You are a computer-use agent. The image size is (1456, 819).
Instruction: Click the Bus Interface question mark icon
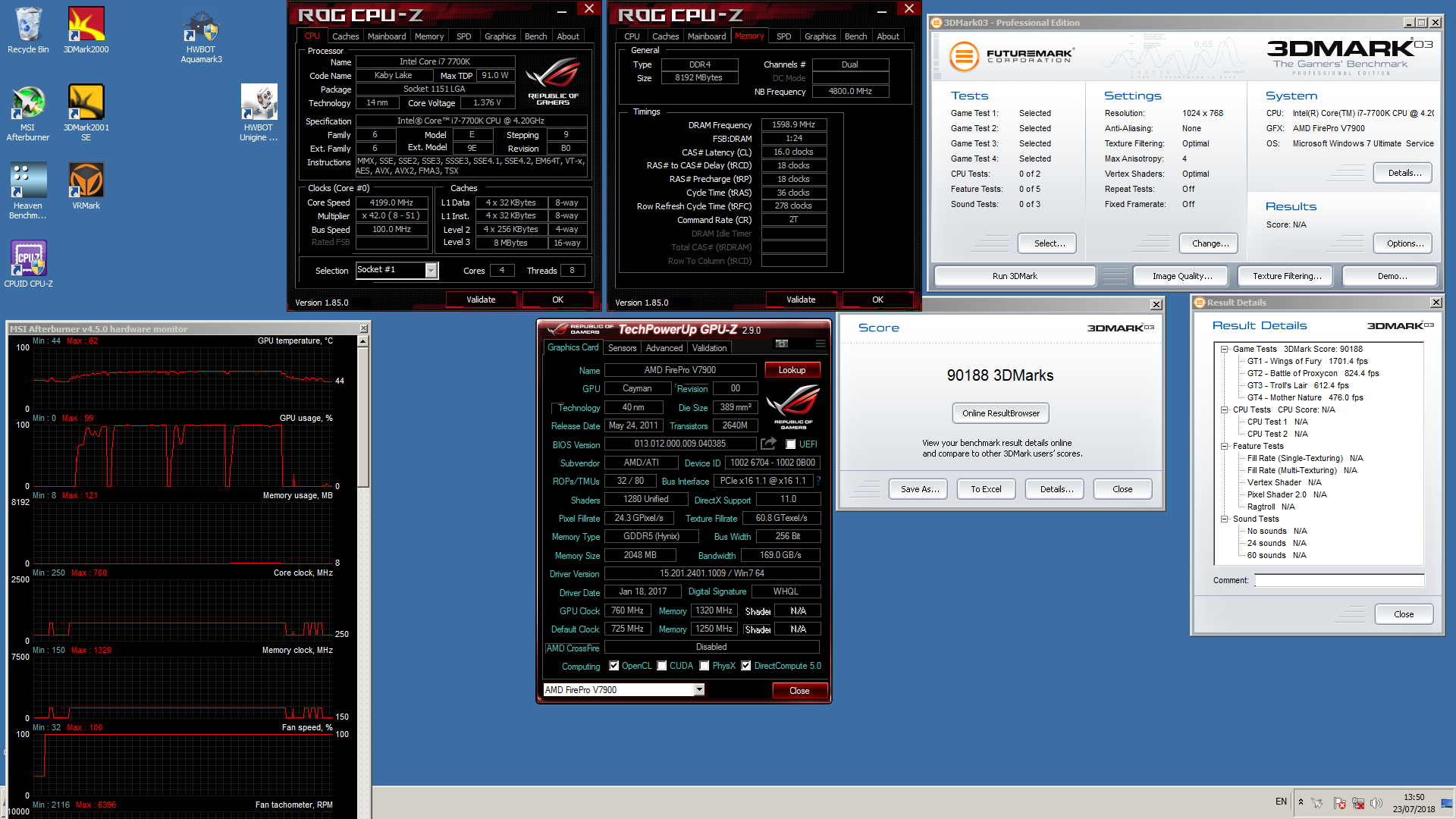(818, 481)
